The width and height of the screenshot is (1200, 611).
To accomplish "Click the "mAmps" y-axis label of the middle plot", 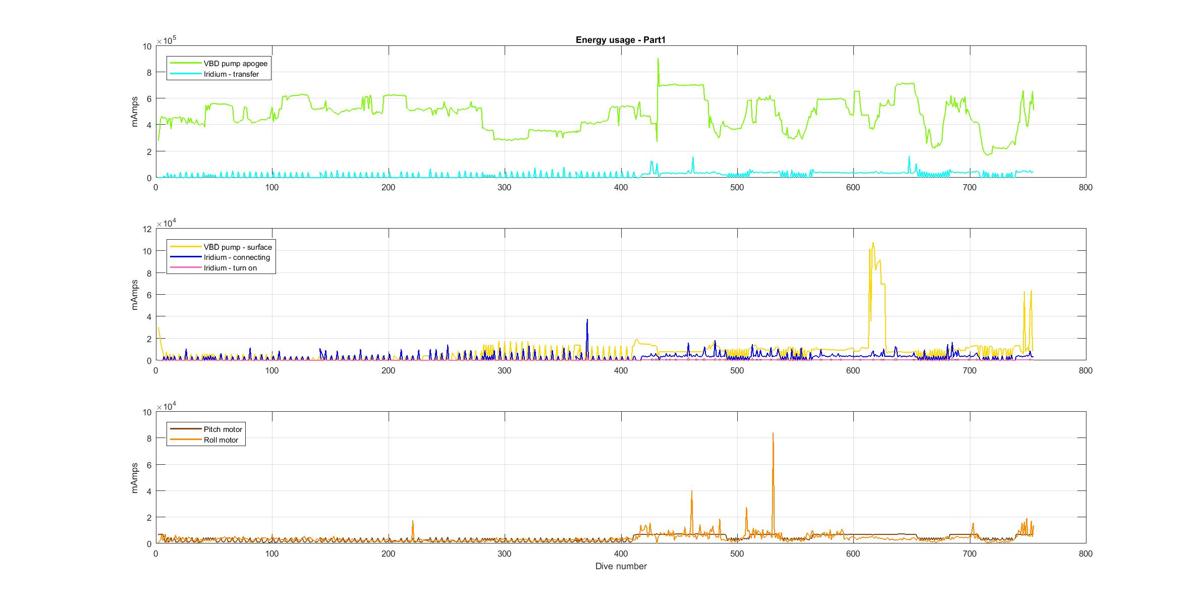I will pos(135,295).
